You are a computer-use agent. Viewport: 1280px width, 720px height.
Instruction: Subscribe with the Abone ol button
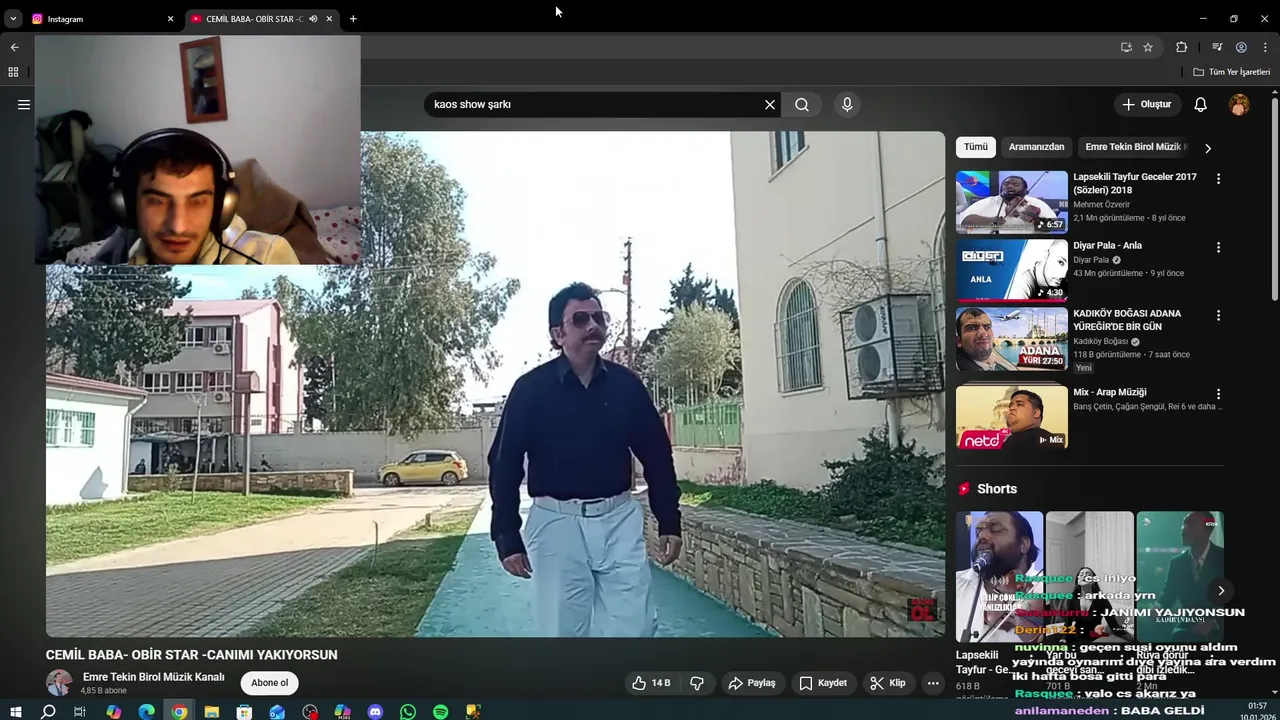[269, 683]
